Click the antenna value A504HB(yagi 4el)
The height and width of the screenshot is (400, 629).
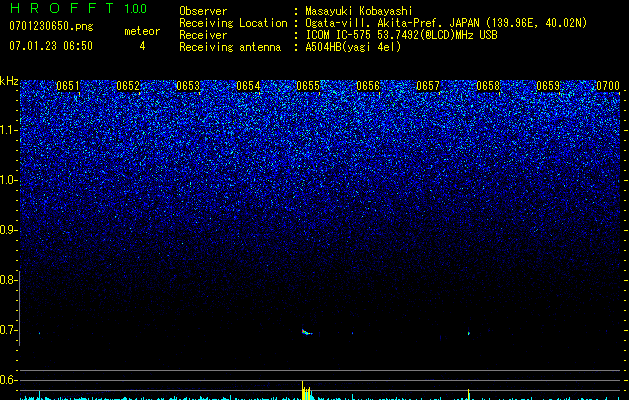(353, 47)
